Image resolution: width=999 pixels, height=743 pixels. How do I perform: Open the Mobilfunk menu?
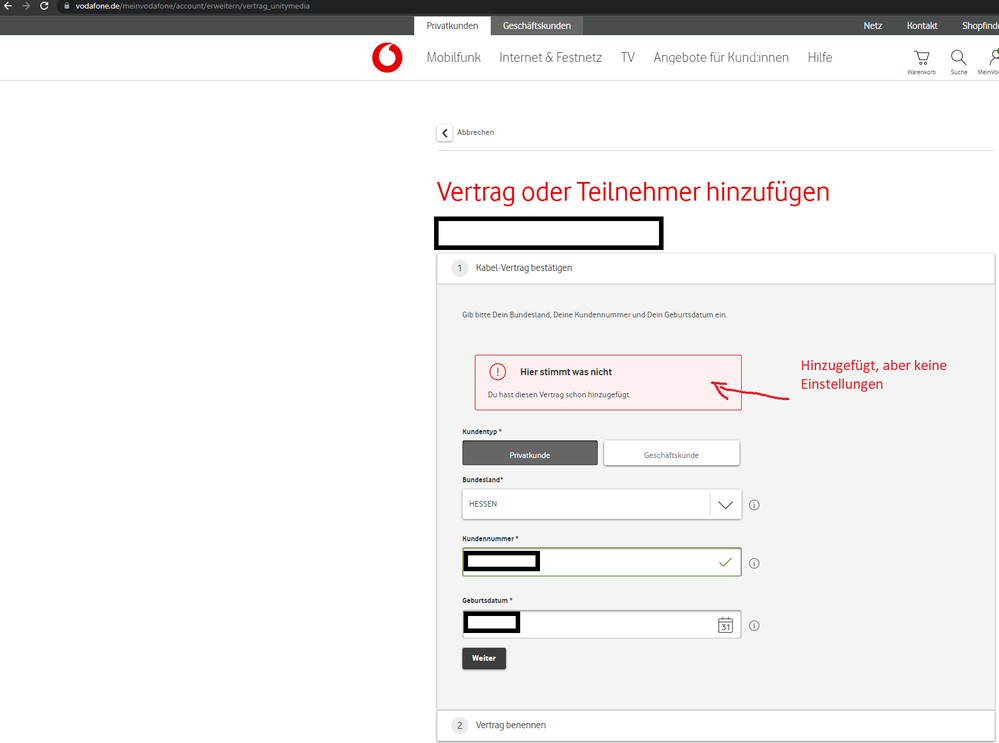tap(453, 57)
